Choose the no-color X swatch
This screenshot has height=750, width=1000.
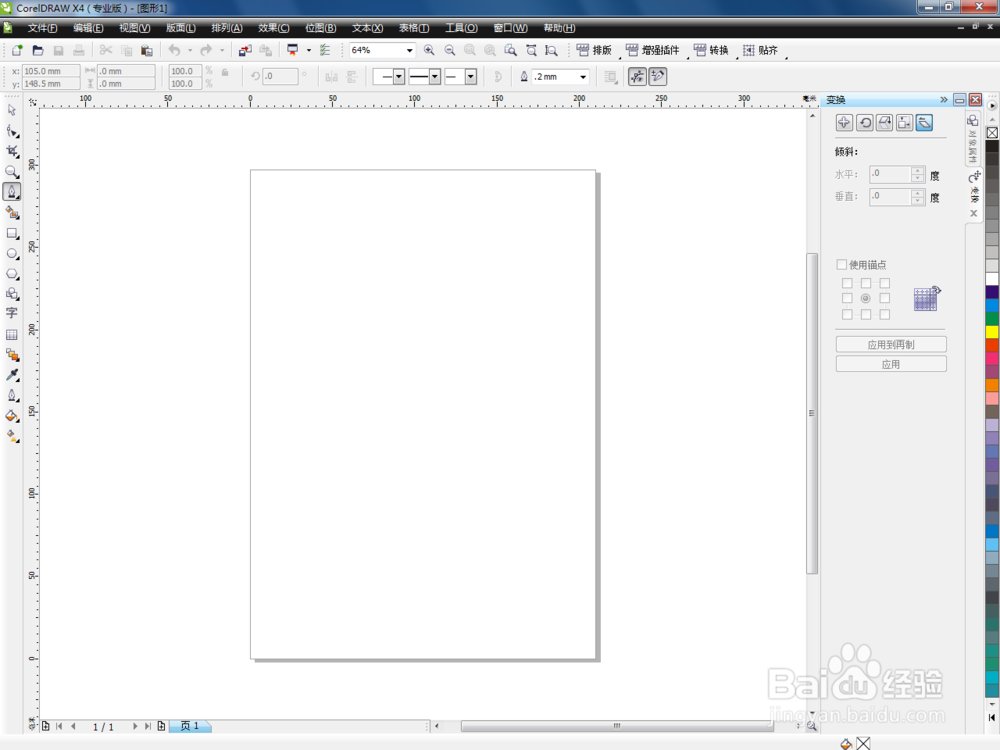click(x=992, y=133)
